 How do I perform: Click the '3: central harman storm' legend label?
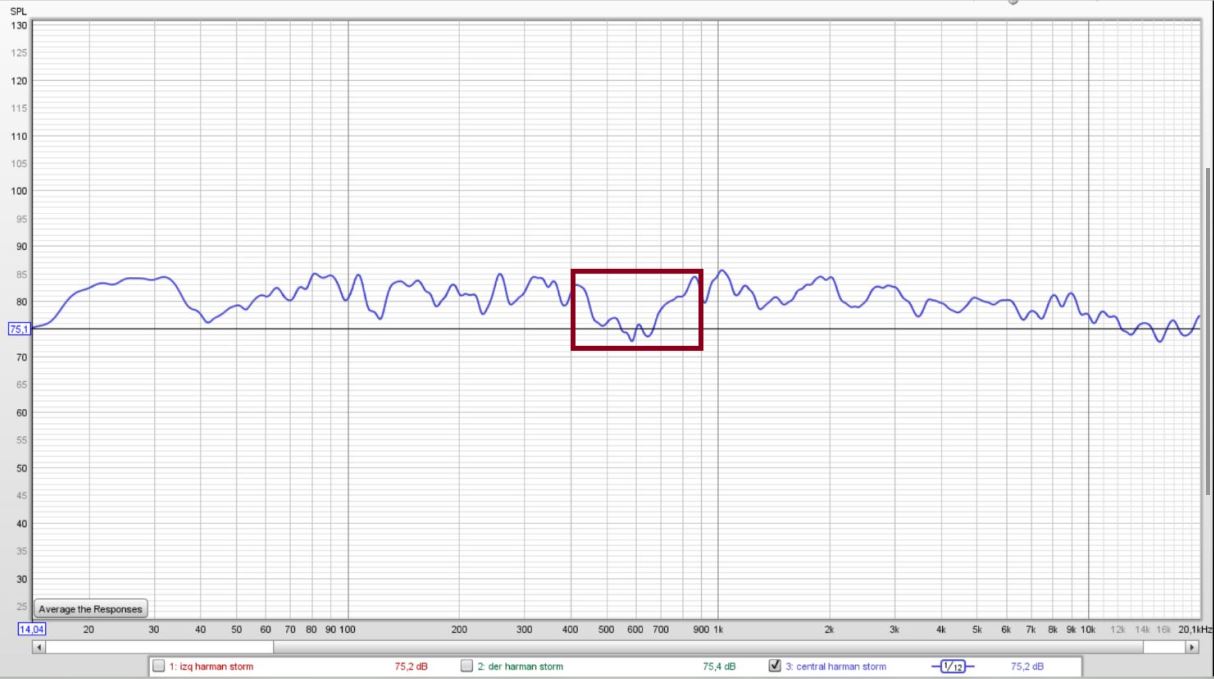(835, 667)
